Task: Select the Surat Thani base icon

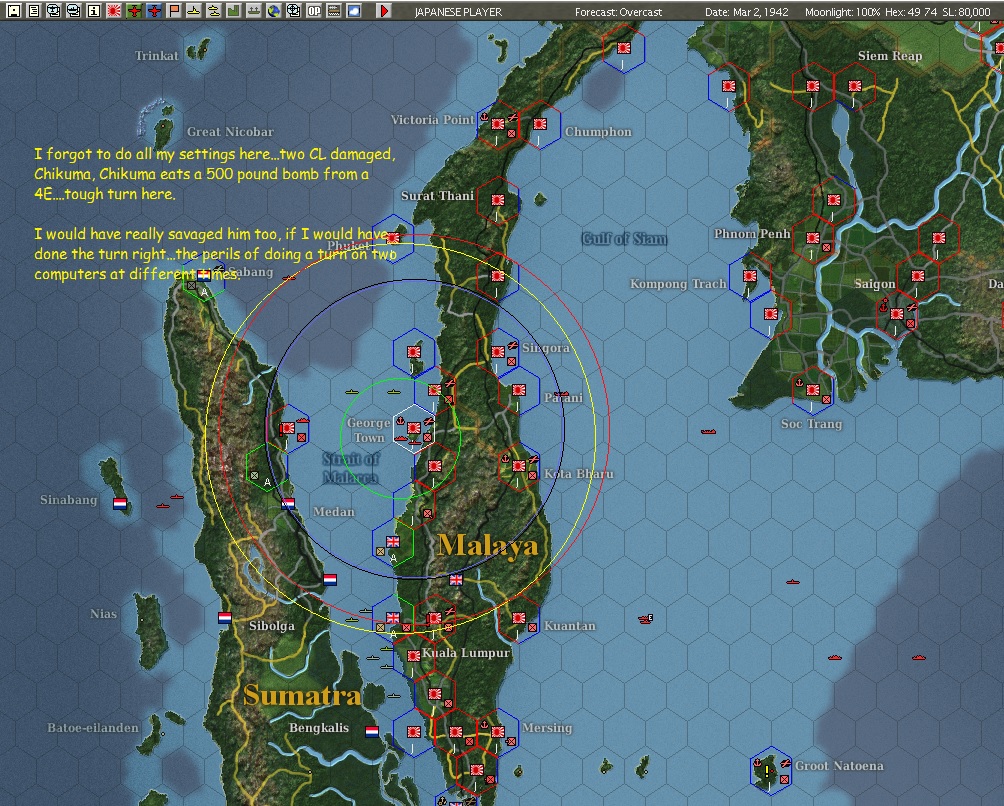Action: coord(498,200)
